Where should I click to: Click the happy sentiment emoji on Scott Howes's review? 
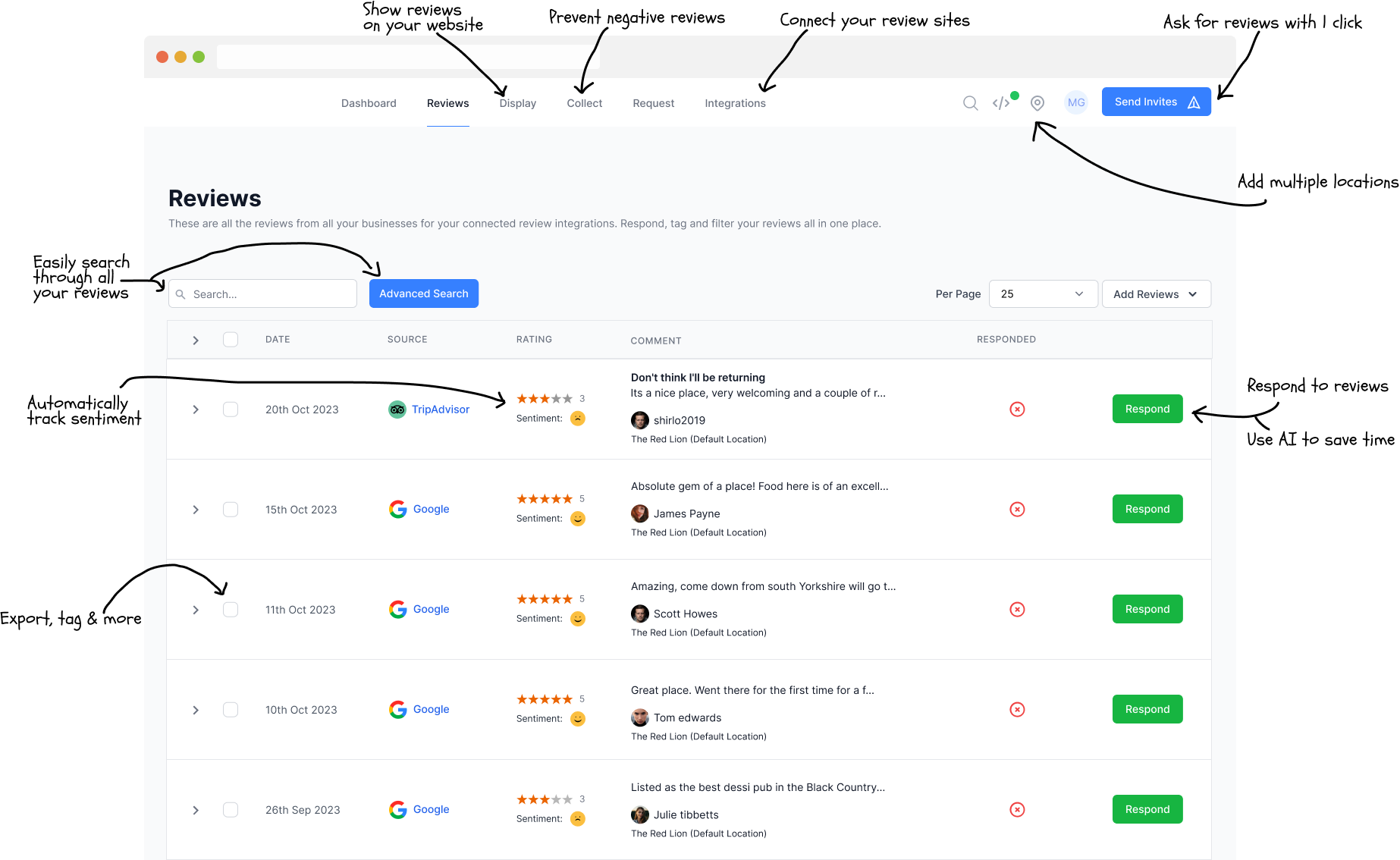click(x=578, y=619)
